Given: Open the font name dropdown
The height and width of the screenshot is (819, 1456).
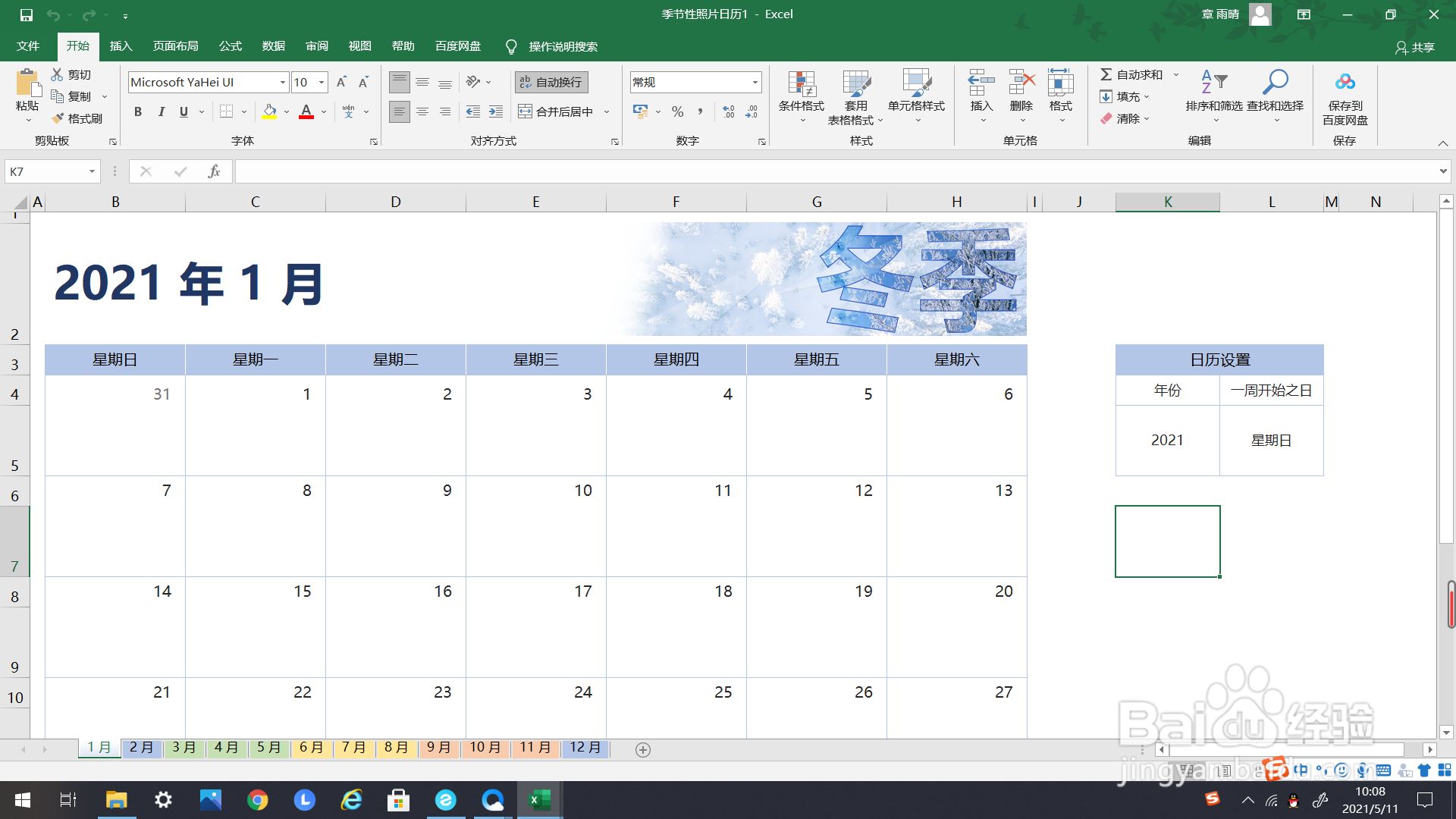Looking at the screenshot, I should (x=282, y=82).
